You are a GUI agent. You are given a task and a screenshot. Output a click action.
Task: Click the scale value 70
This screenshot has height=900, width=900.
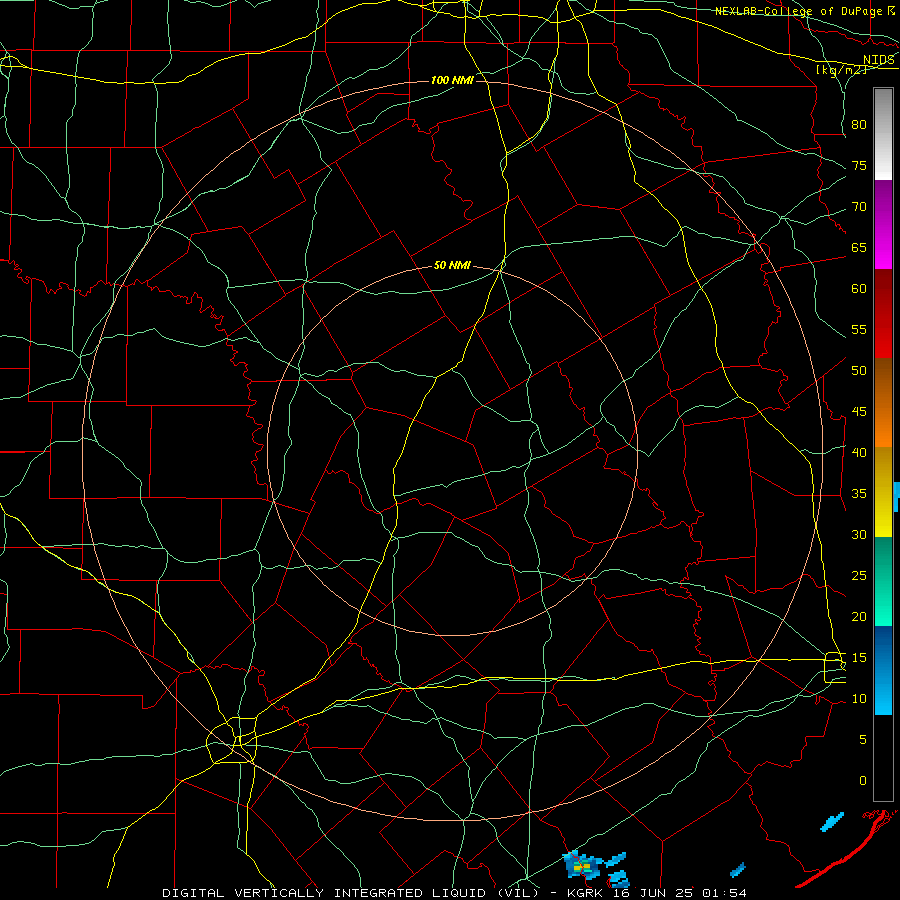point(859,207)
